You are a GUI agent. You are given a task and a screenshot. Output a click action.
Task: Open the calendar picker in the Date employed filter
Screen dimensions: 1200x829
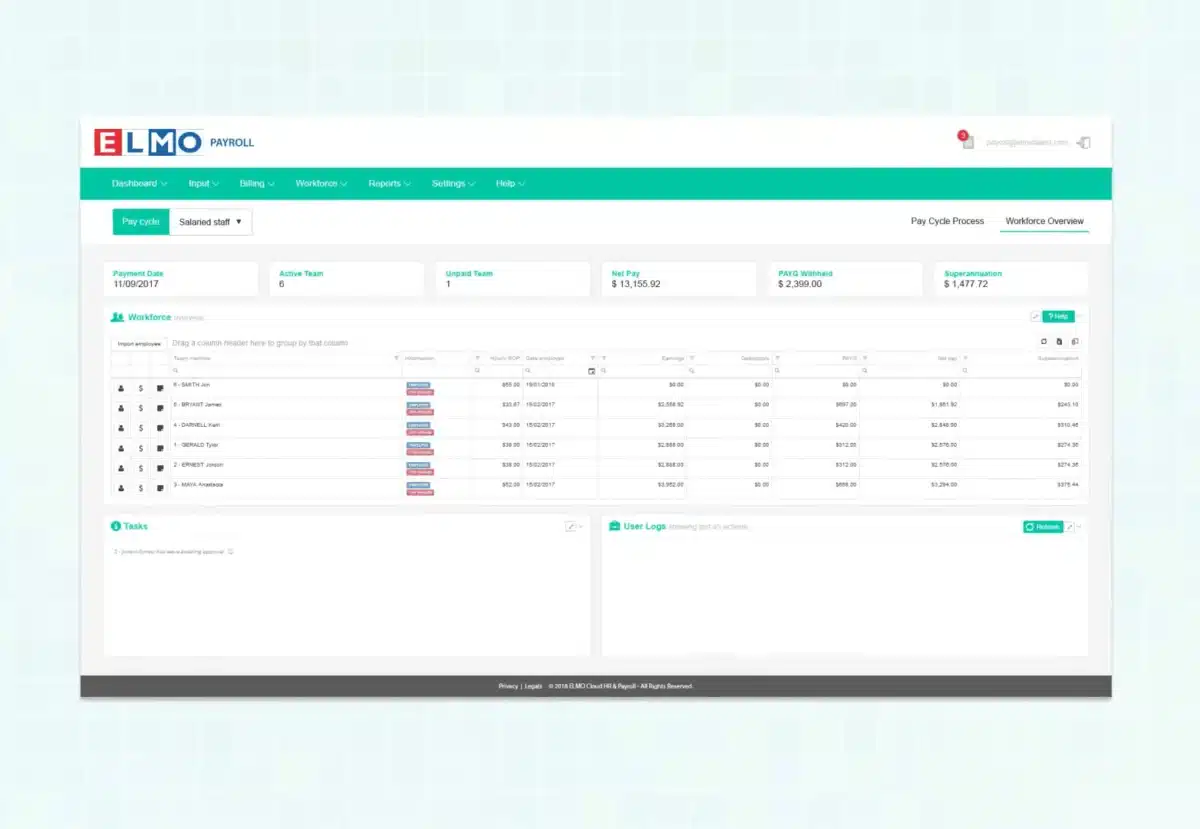592,371
